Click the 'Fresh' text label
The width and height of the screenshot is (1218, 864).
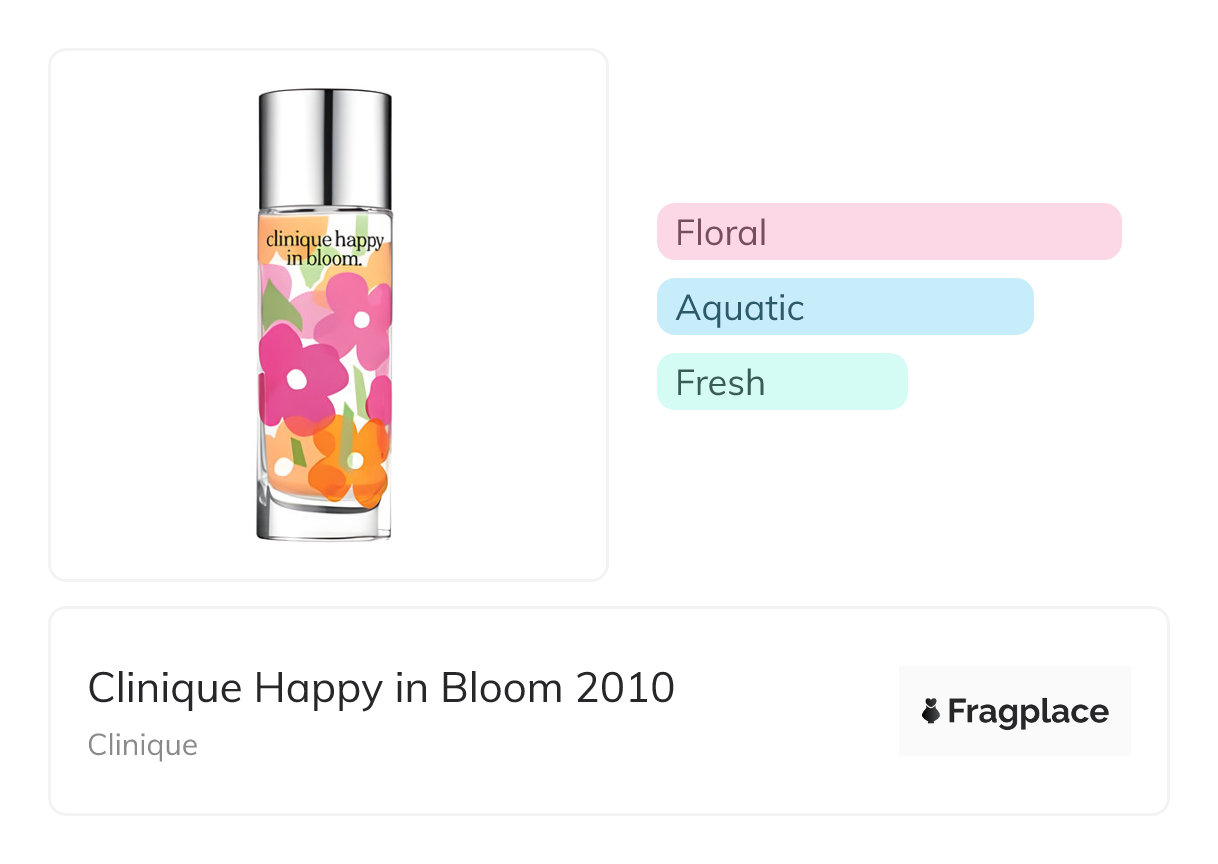tap(720, 383)
